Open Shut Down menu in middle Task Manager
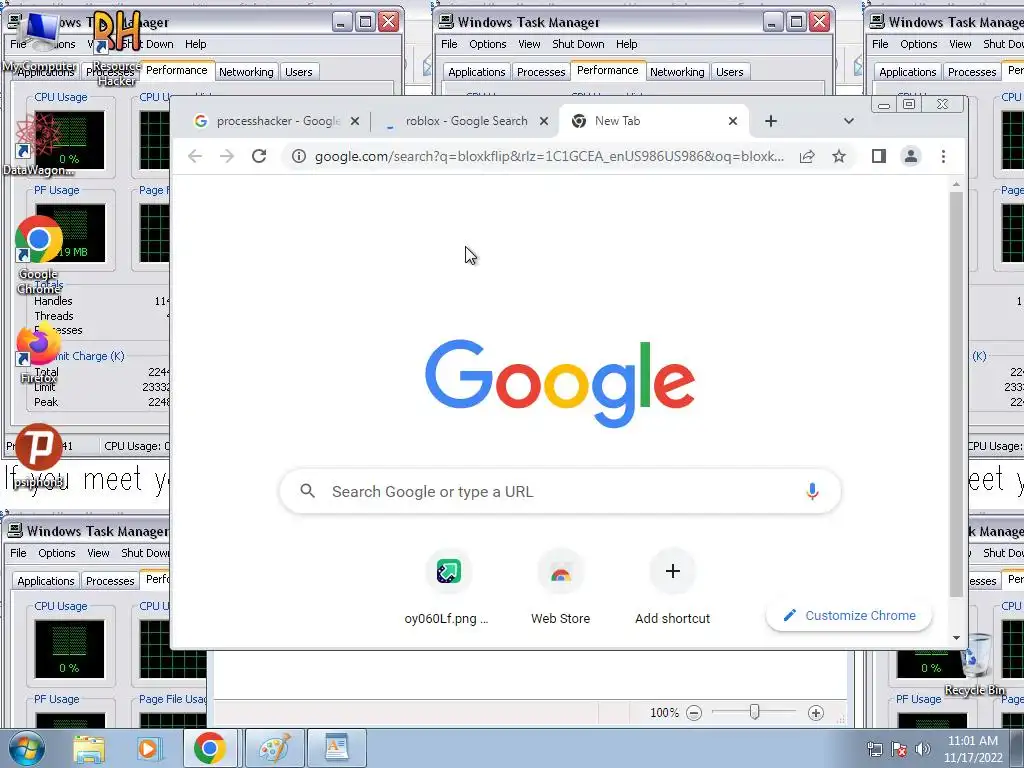The width and height of the screenshot is (1024, 768). (x=578, y=44)
